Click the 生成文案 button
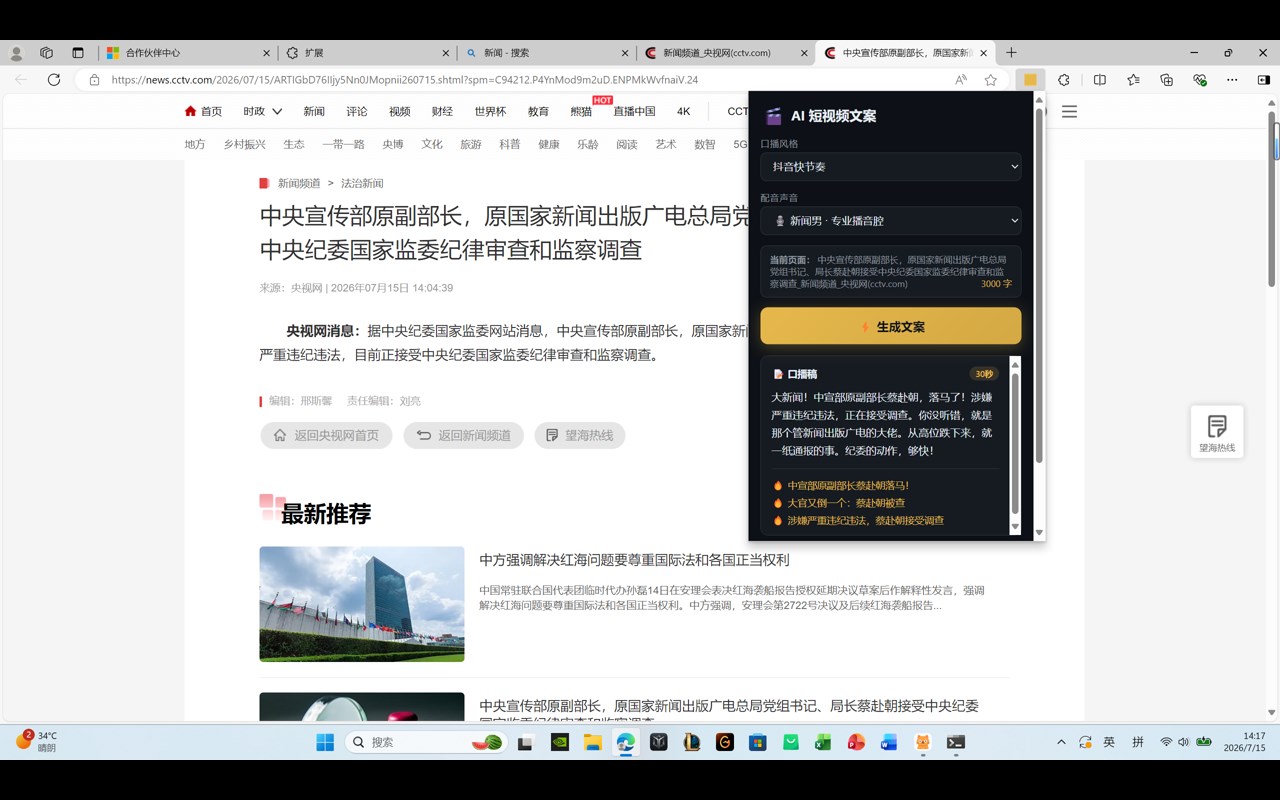The height and width of the screenshot is (800, 1280). (x=890, y=326)
